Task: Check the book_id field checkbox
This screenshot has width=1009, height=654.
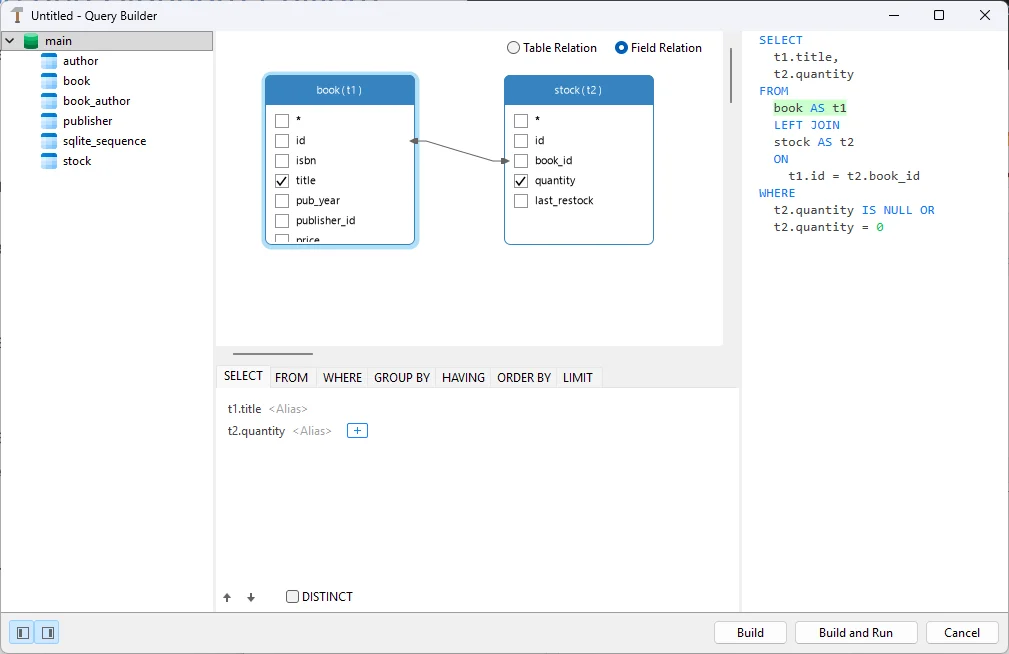Action: [x=521, y=160]
